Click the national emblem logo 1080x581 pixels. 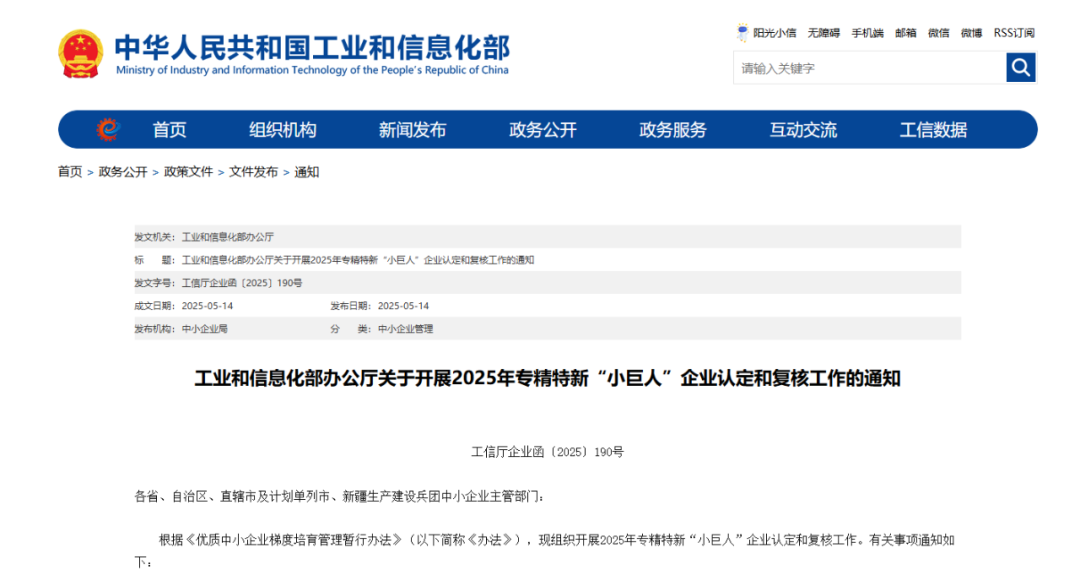coord(81,54)
